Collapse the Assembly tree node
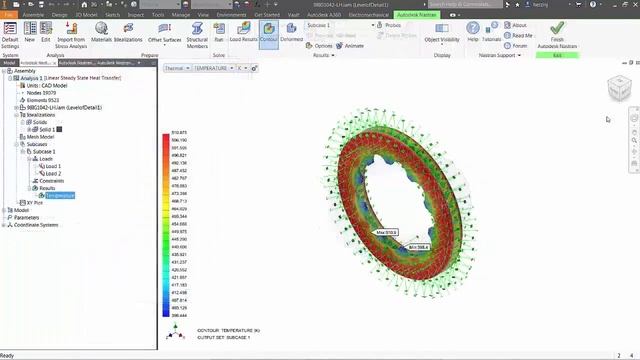Viewport: 640px width, 360px height. coord(4,71)
